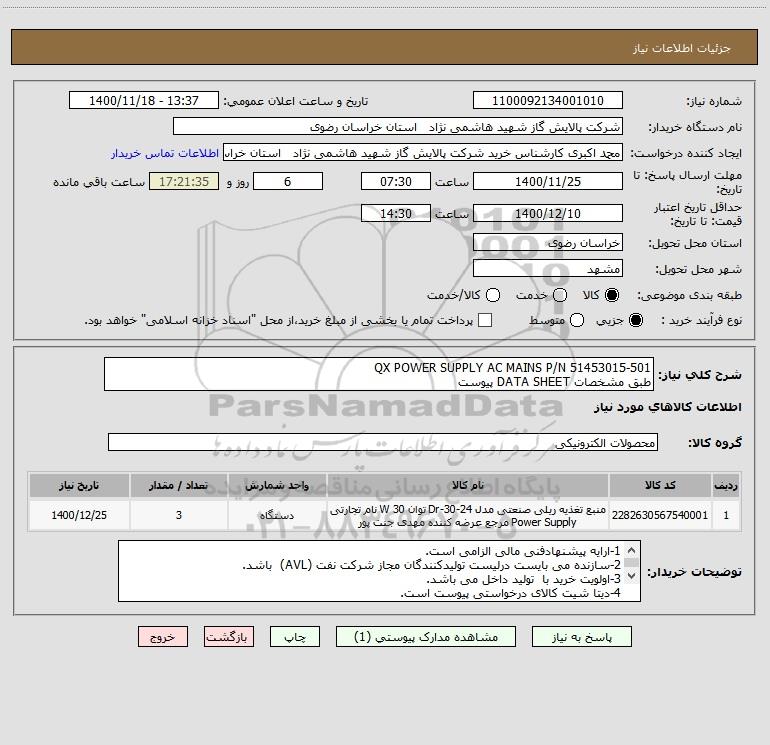Select the کالا radio button
The height and width of the screenshot is (745, 770).
[612, 295]
